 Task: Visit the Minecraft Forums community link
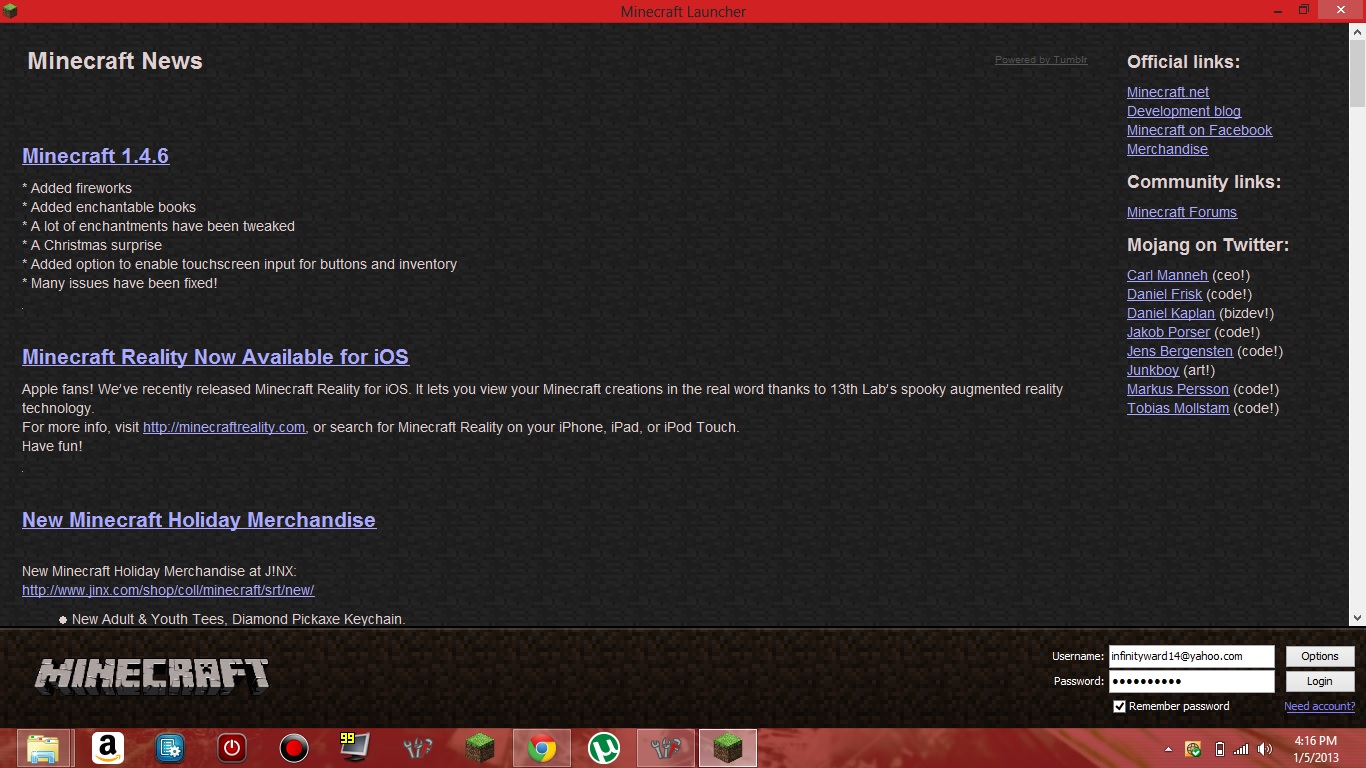point(1182,212)
